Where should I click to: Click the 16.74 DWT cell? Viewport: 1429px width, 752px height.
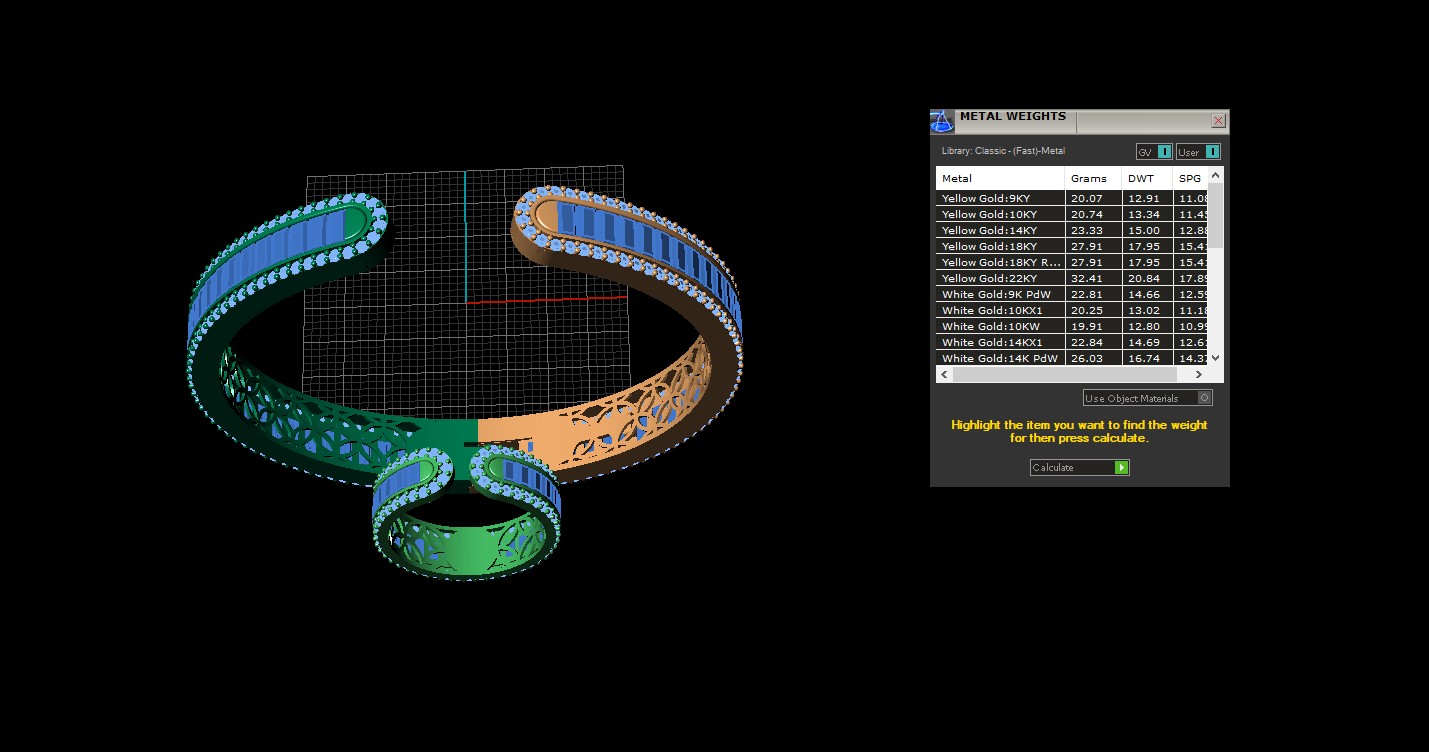pos(1147,358)
